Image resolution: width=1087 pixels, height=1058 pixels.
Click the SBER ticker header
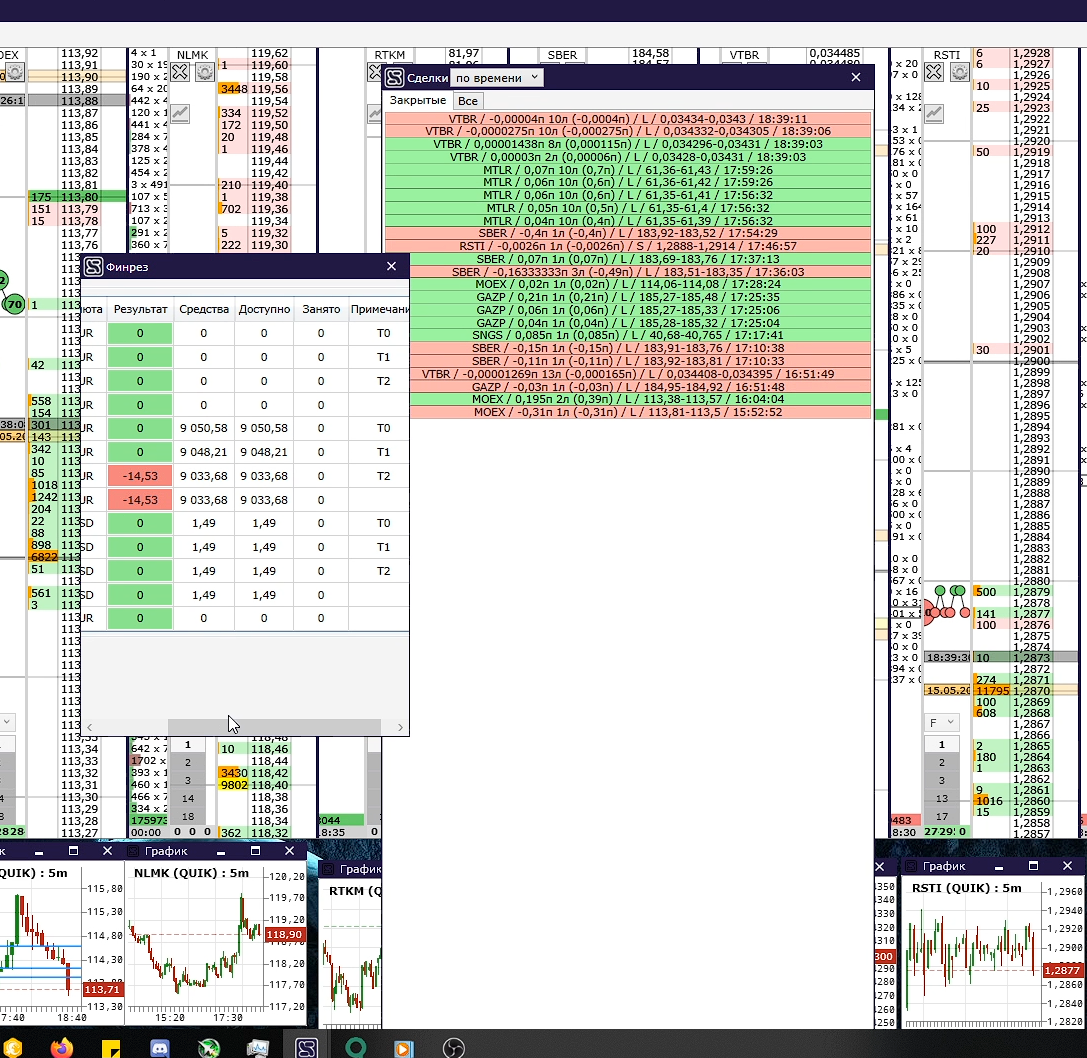pyautogui.click(x=562, y=55)
